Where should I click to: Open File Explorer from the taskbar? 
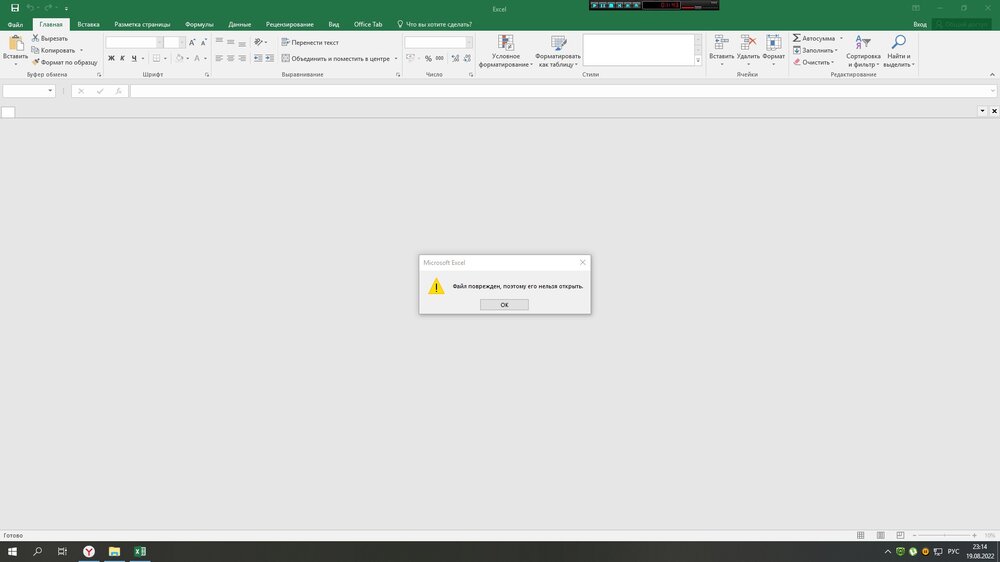[x=114, y=551]
